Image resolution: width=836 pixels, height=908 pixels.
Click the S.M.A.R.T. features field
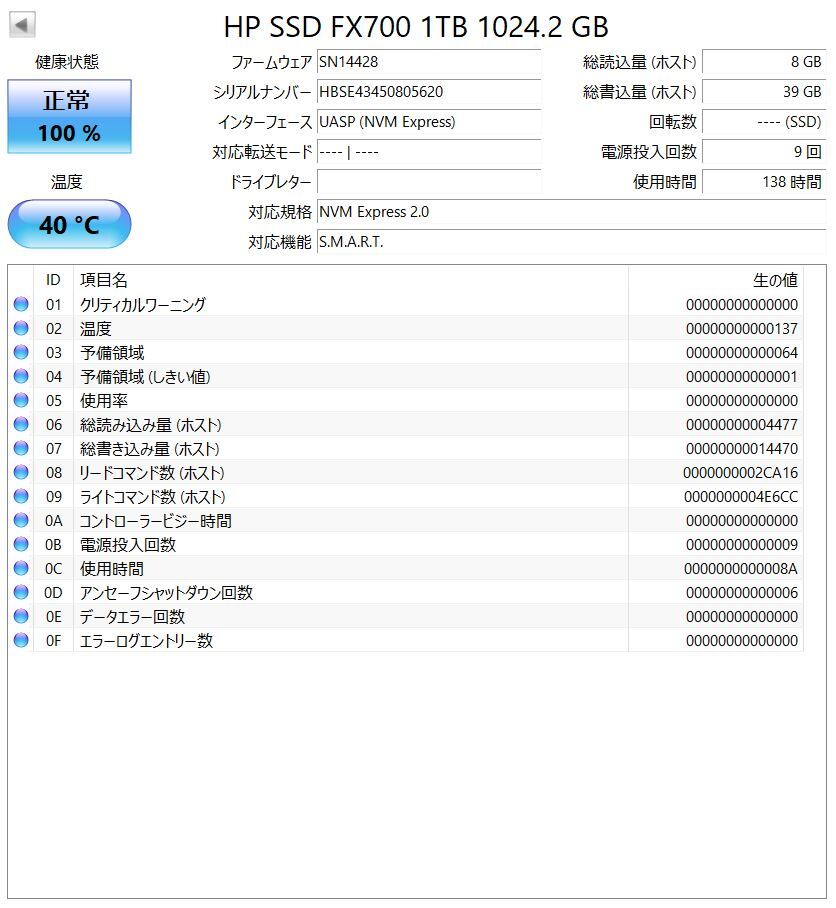pos(571,242)
